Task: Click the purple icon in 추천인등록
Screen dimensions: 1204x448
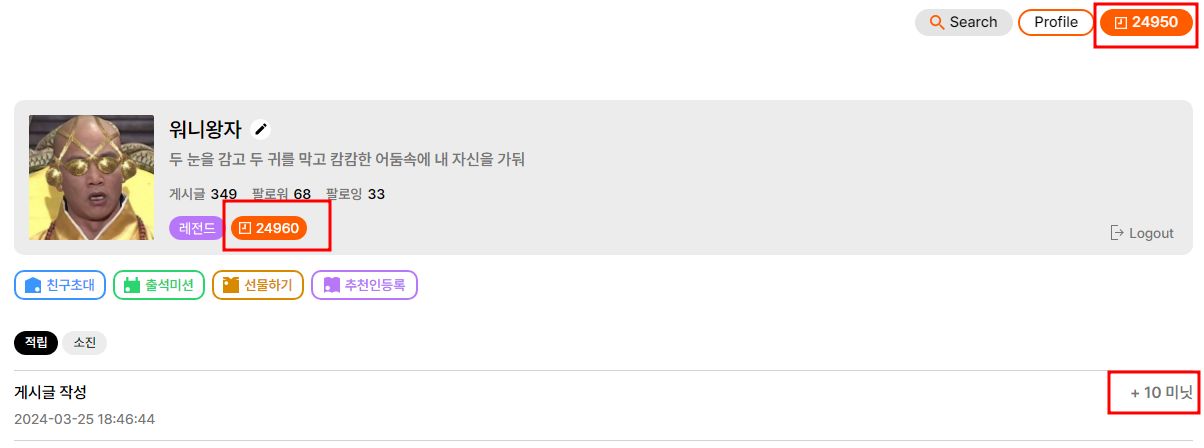Action: [329, 285]
